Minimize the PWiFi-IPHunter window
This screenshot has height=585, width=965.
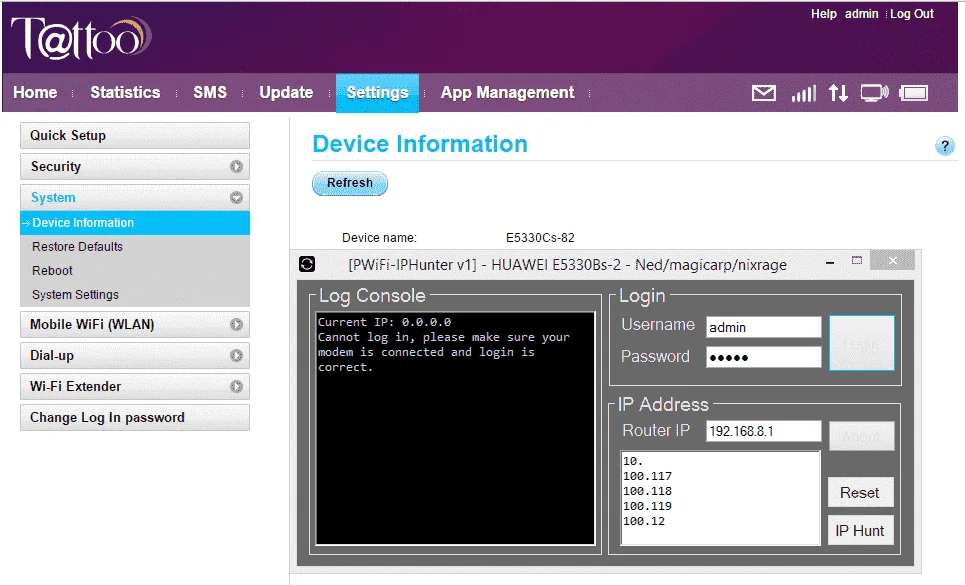click(830, 263)
